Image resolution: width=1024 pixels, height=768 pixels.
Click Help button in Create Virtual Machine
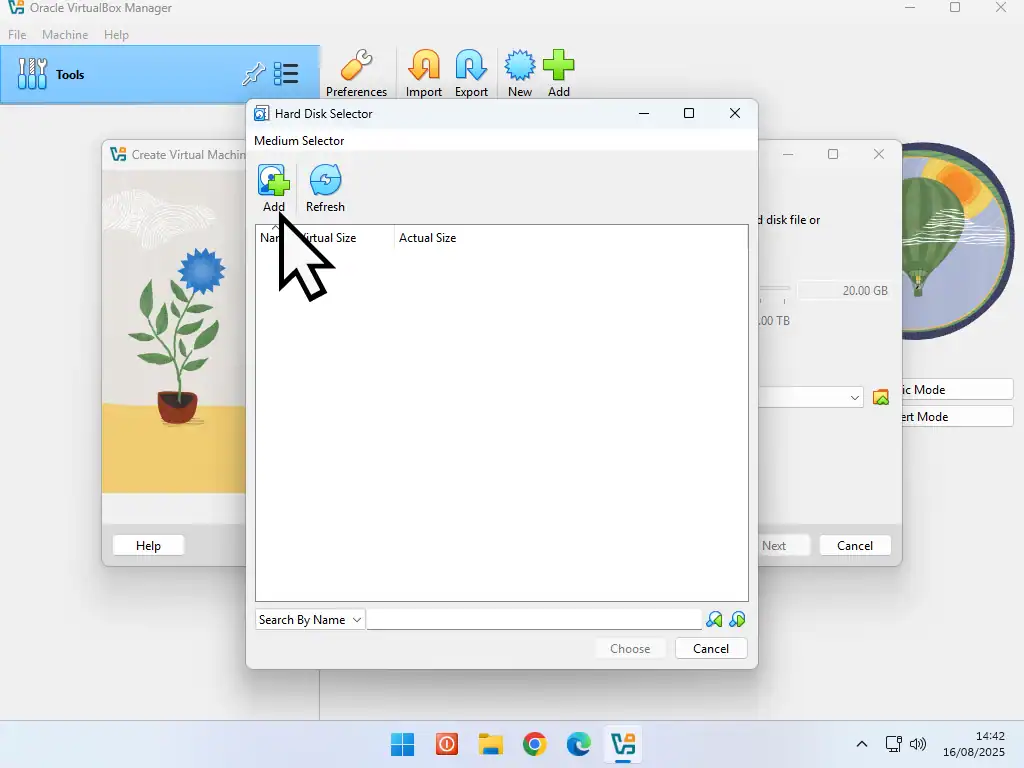point(148,546)
